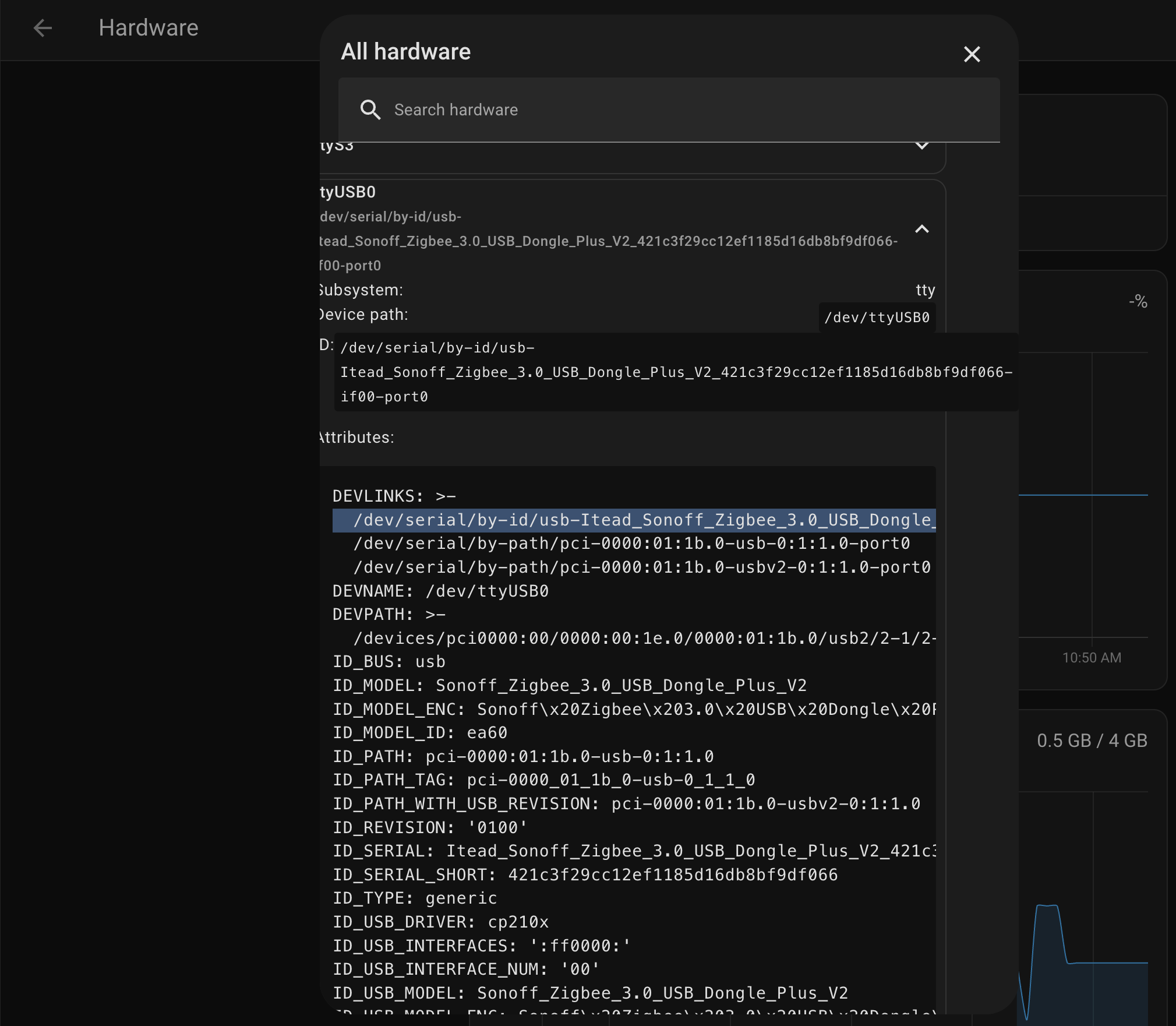The image size is (1176, 1026).
Task: Click the back arrow next to Hardware
Action: pyautogui.click(x=43, y=28)
